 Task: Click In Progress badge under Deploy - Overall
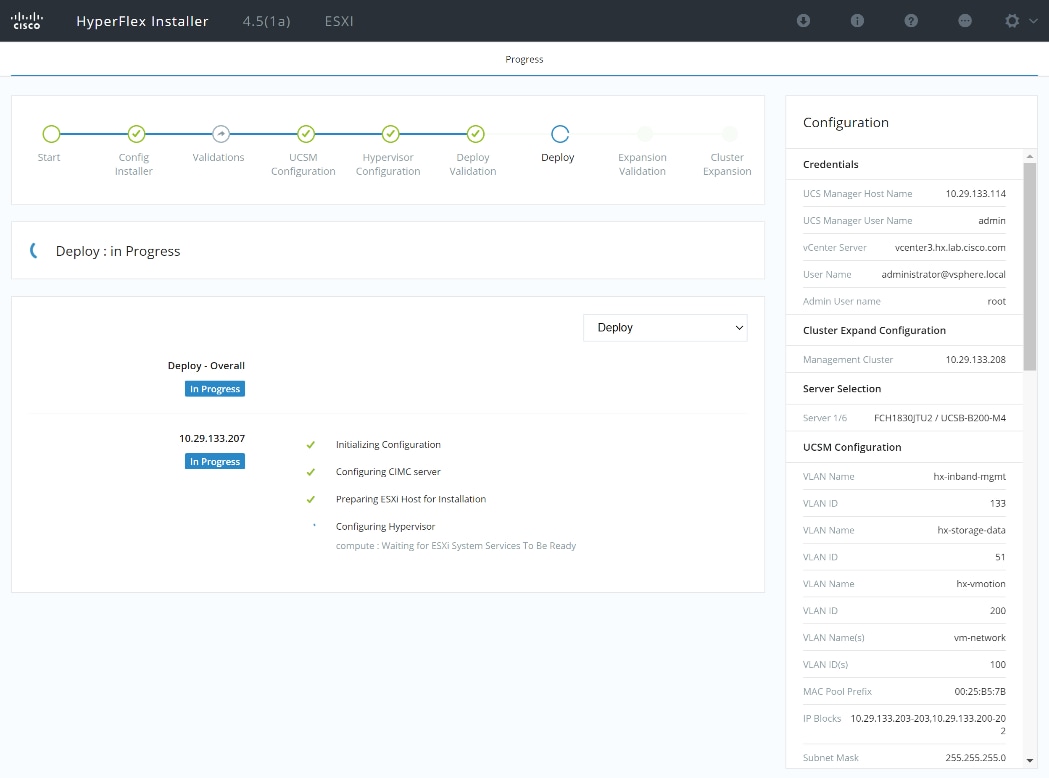(x=215, y=389)
